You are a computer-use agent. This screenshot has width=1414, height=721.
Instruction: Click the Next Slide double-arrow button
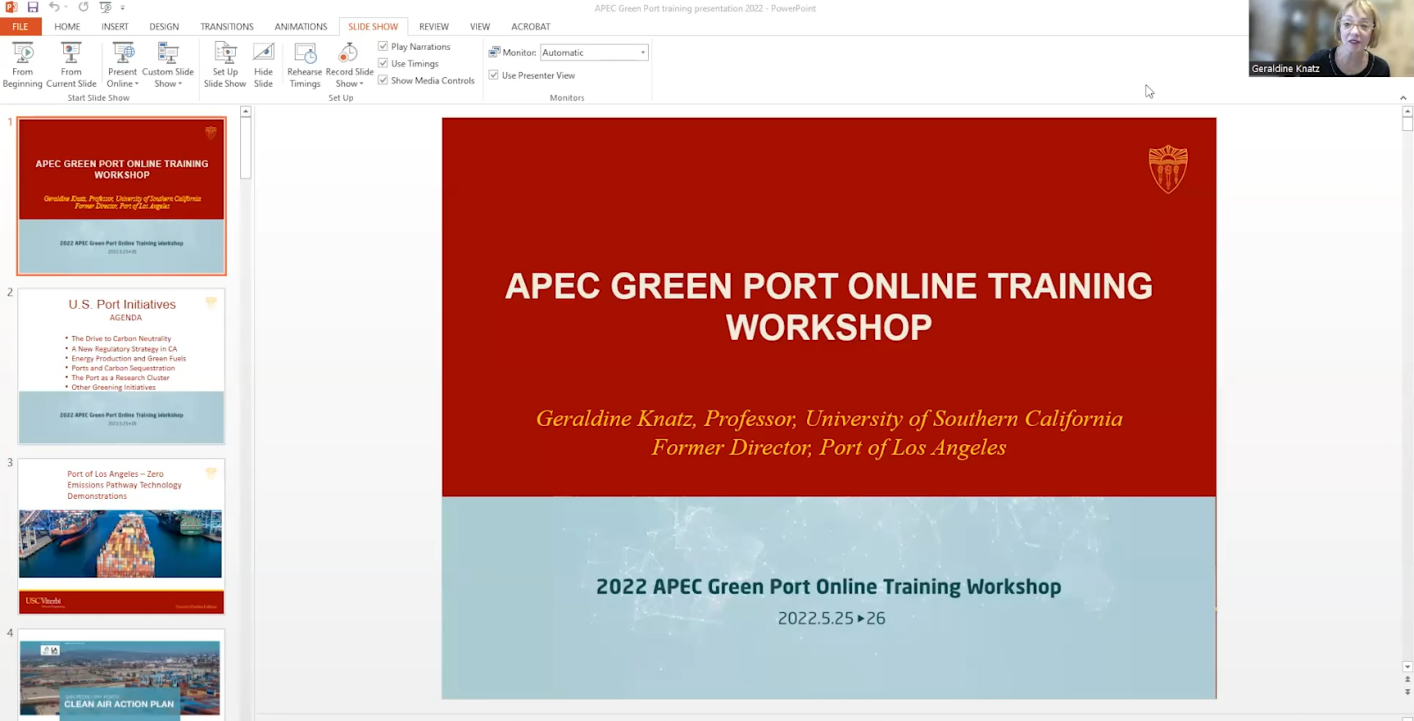[x=1408, y=691]
